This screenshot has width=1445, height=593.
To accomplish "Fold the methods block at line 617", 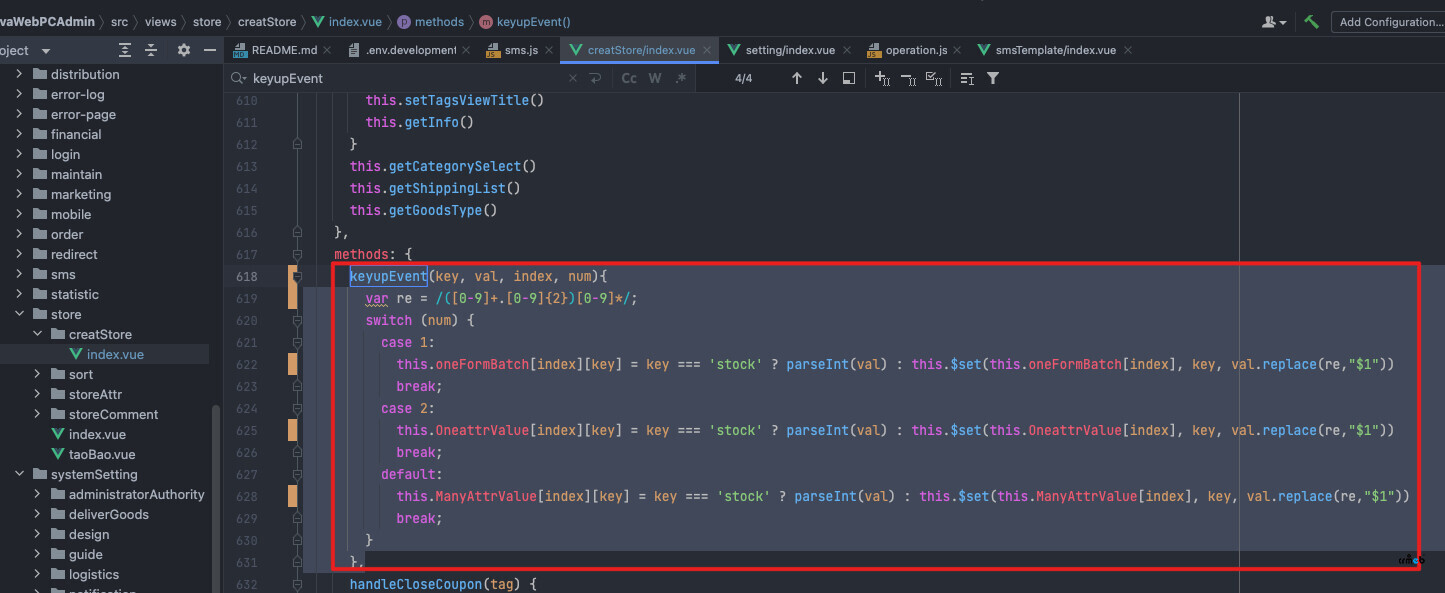I will [x=297, y=254].
